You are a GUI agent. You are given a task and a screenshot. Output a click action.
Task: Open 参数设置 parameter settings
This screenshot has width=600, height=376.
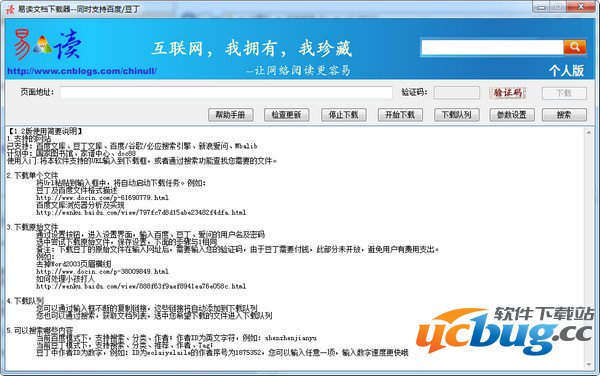point(512,115)
